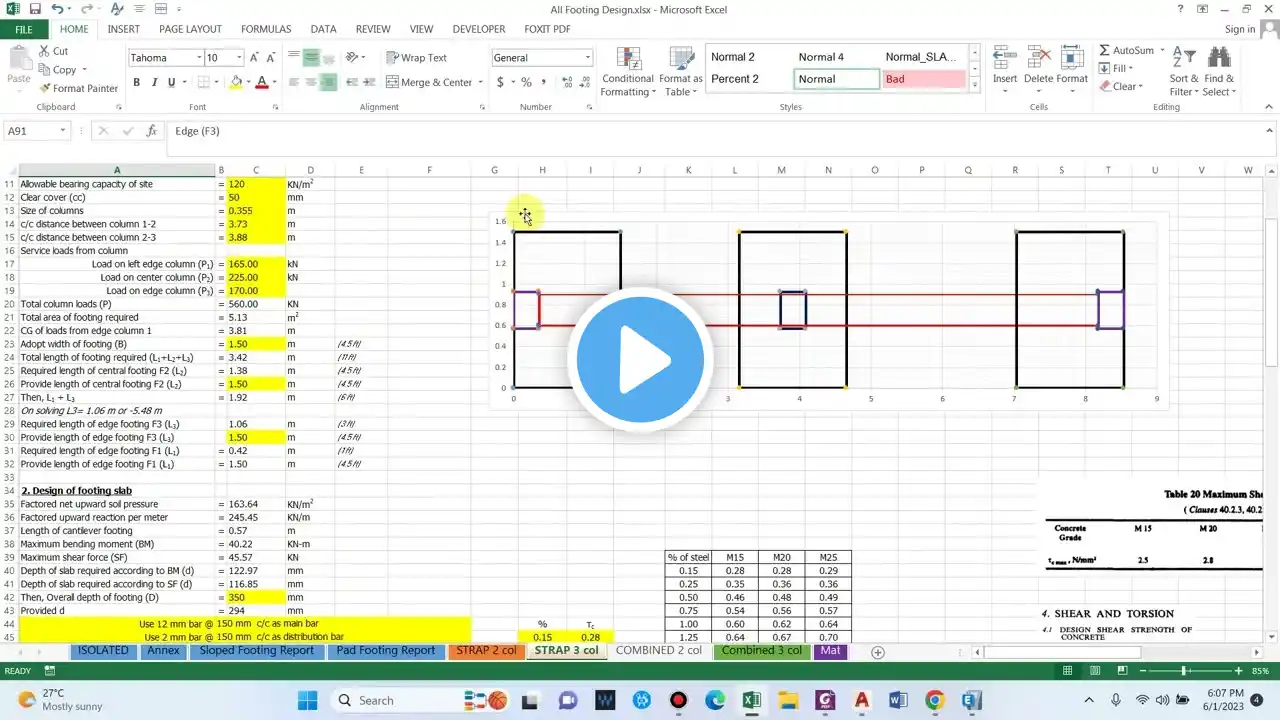Undo the last action

click(x=58, y=9)
